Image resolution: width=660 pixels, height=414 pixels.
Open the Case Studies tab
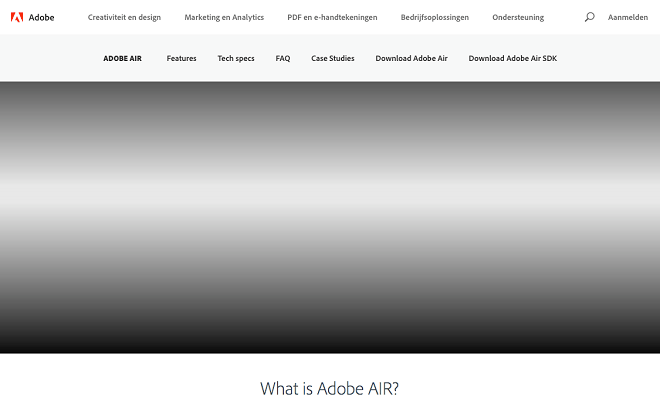(333, 58)
